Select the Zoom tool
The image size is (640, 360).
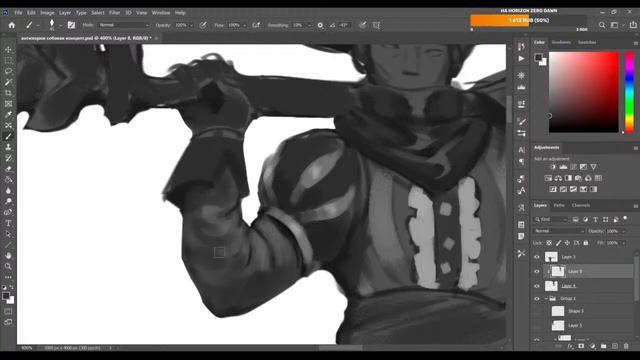point(8,267)
